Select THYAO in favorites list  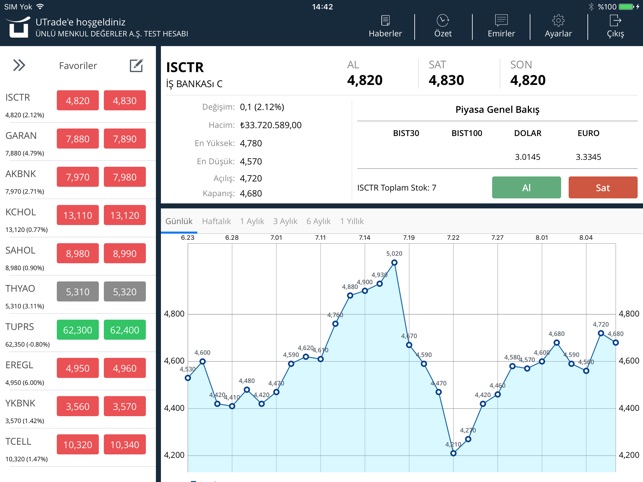pos(20,288)
